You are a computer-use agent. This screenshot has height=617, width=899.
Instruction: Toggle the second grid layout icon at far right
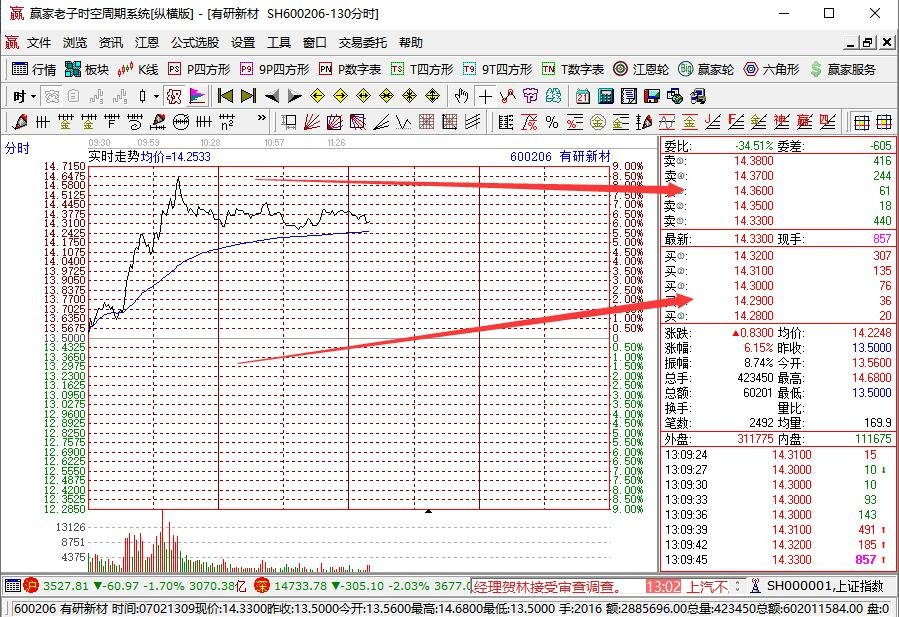click(884, 122)
